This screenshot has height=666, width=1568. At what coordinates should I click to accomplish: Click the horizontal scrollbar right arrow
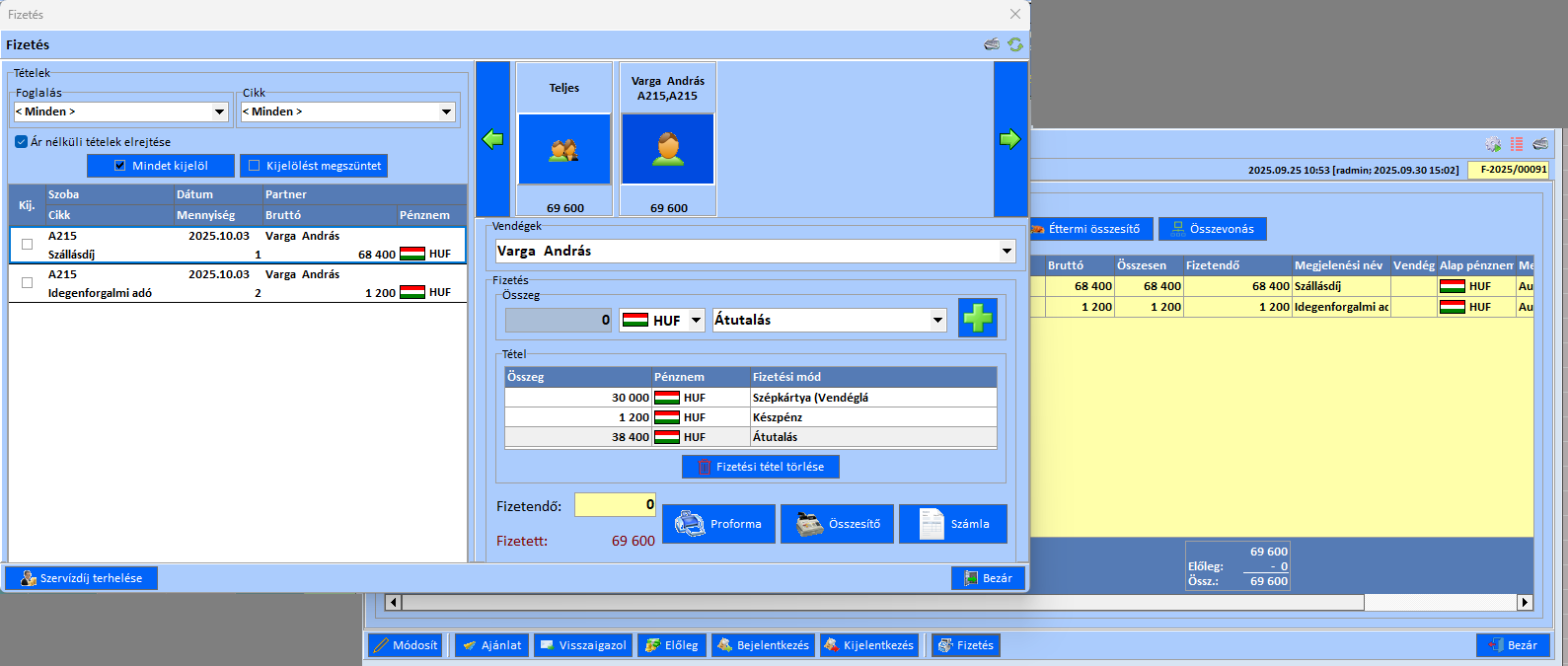(x=1525, y=602)
